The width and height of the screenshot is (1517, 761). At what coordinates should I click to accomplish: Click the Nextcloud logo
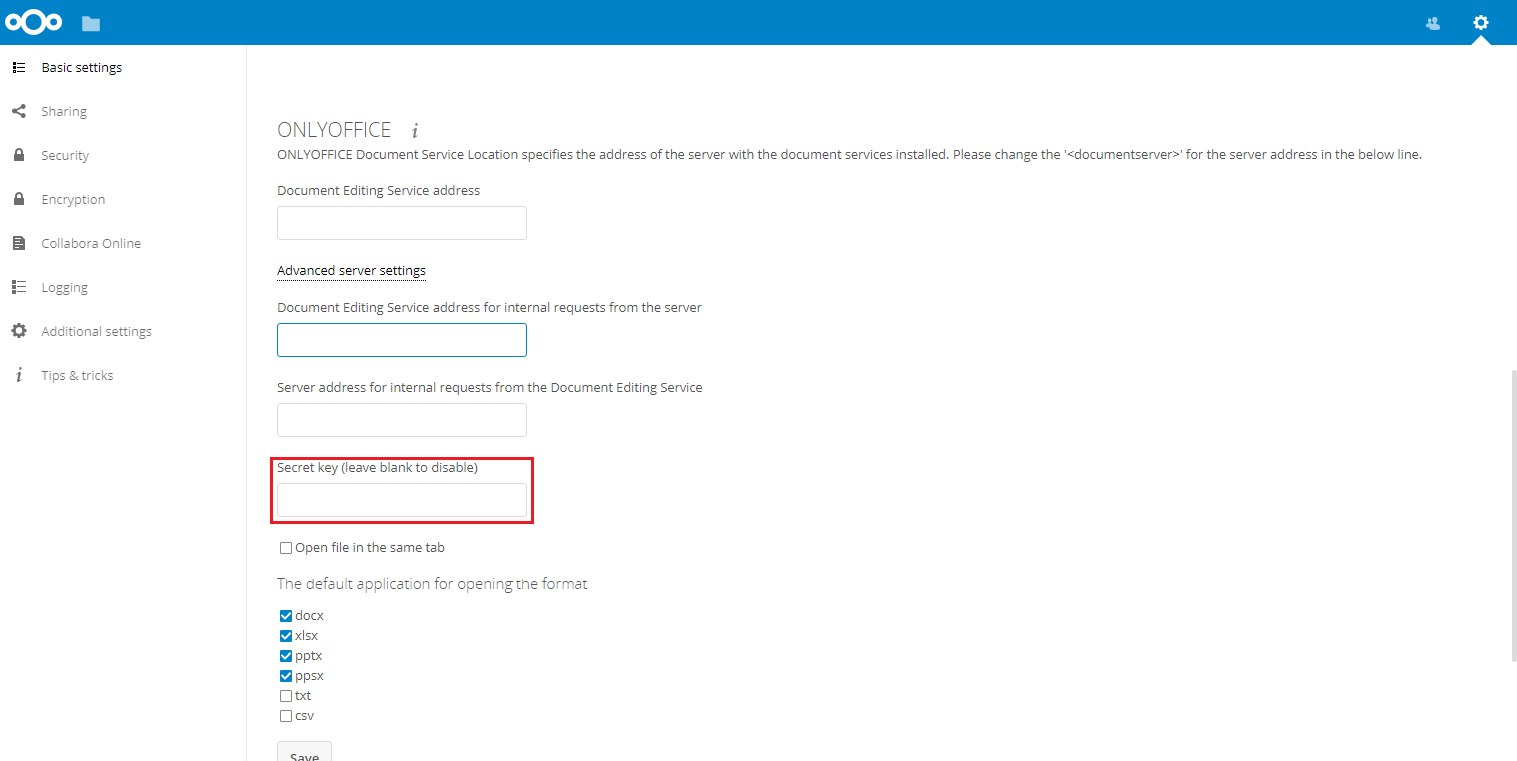pos(34,22)
